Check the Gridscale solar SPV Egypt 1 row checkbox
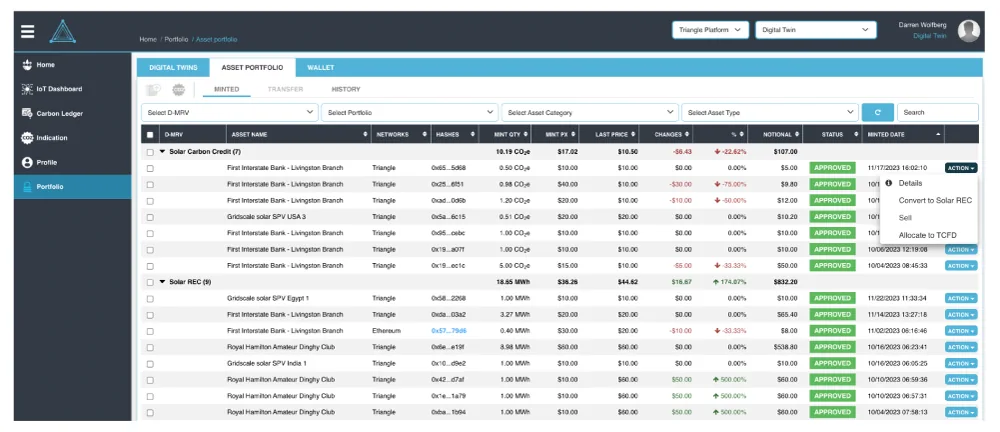The image size is (1000, 432). (150, 299)
